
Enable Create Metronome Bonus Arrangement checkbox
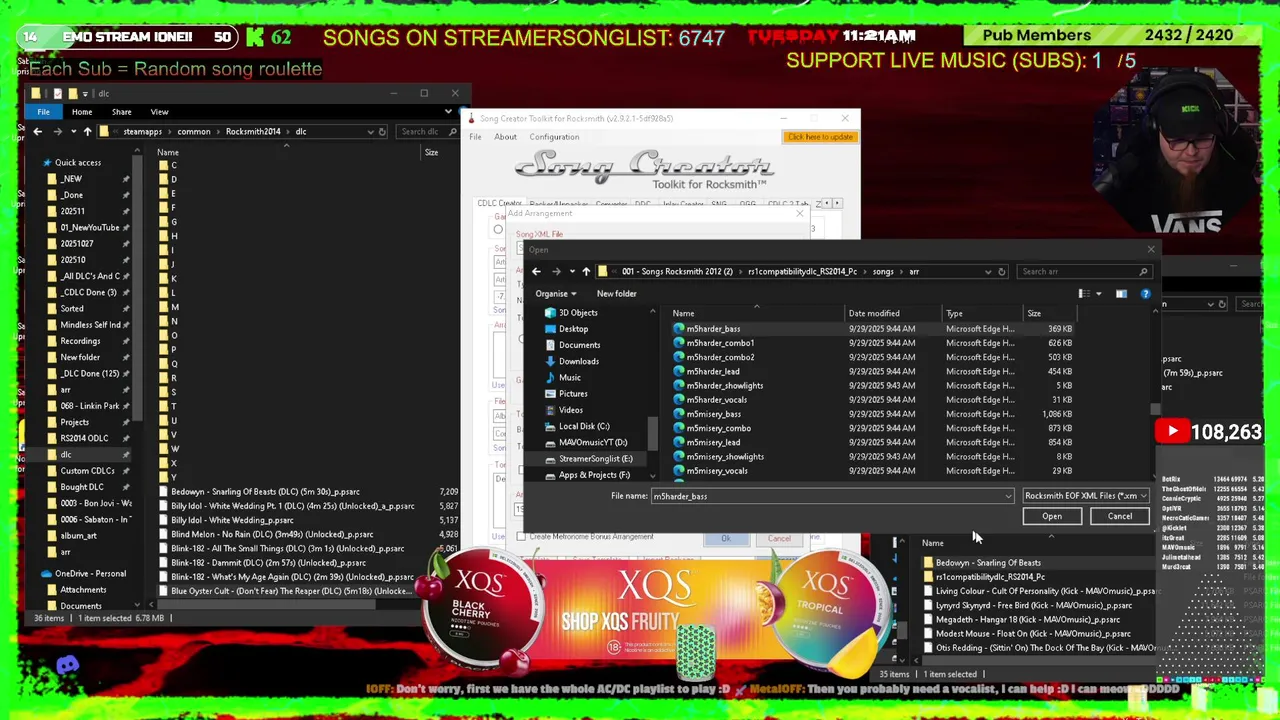521,537
